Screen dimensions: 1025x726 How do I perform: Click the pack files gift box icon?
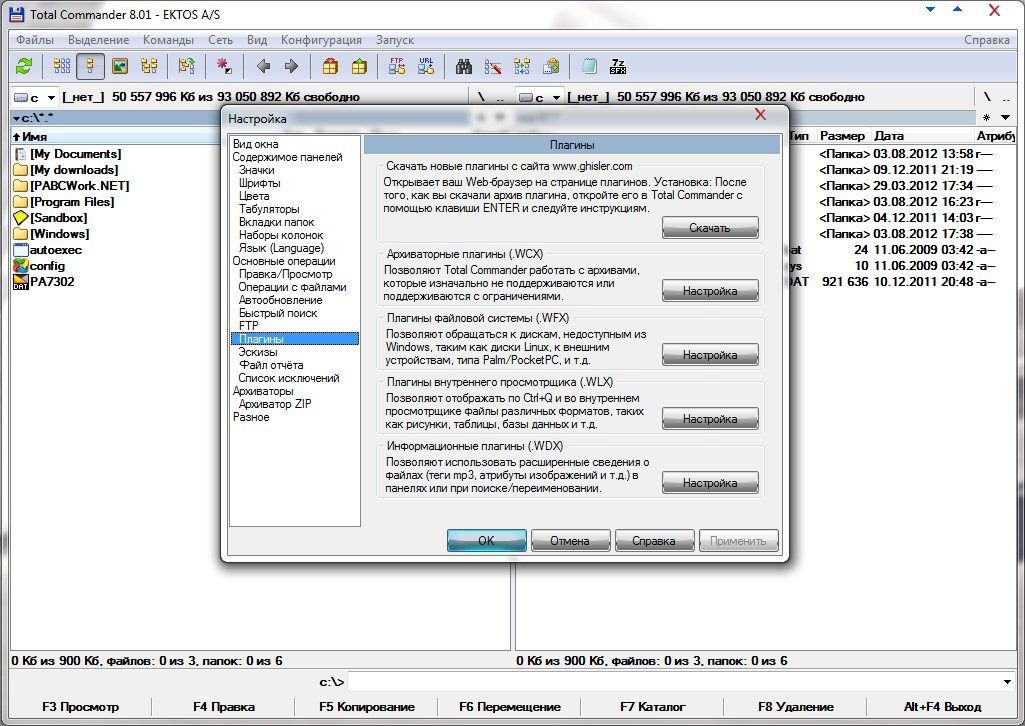(330, 67)
